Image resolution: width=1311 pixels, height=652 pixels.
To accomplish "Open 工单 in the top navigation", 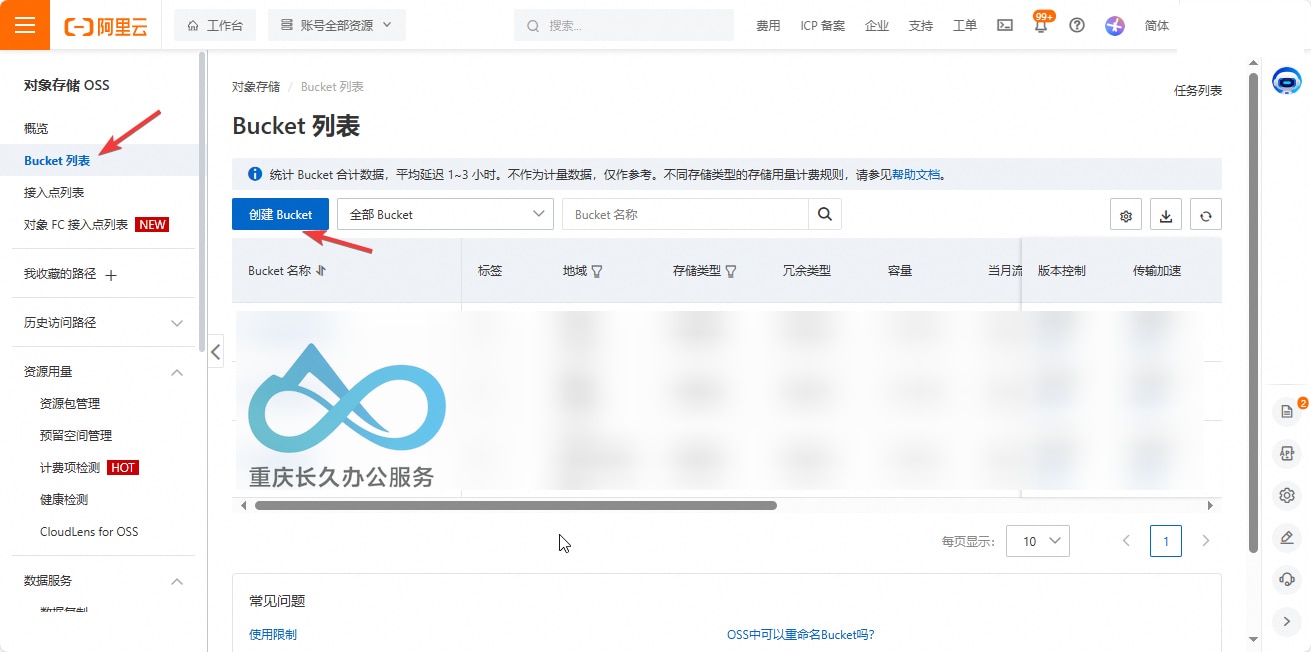I will [x=965, y=26].
